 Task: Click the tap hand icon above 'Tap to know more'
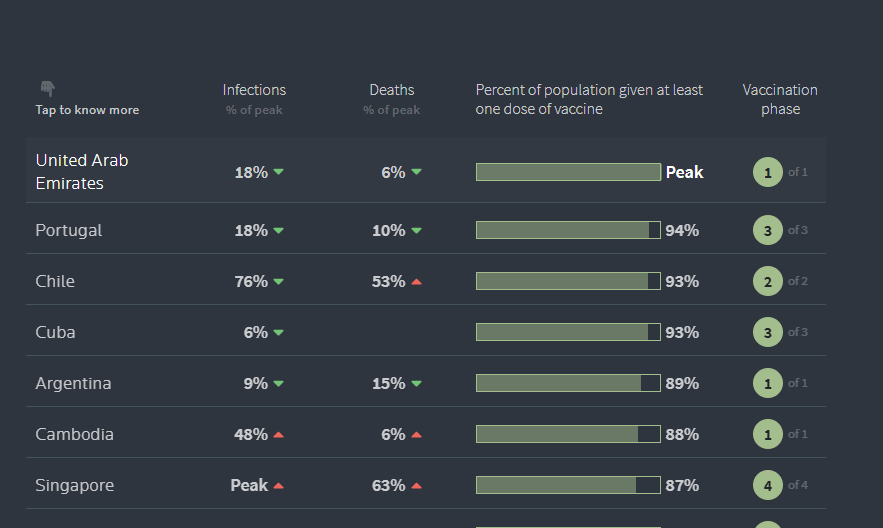(x=47, y=89)
